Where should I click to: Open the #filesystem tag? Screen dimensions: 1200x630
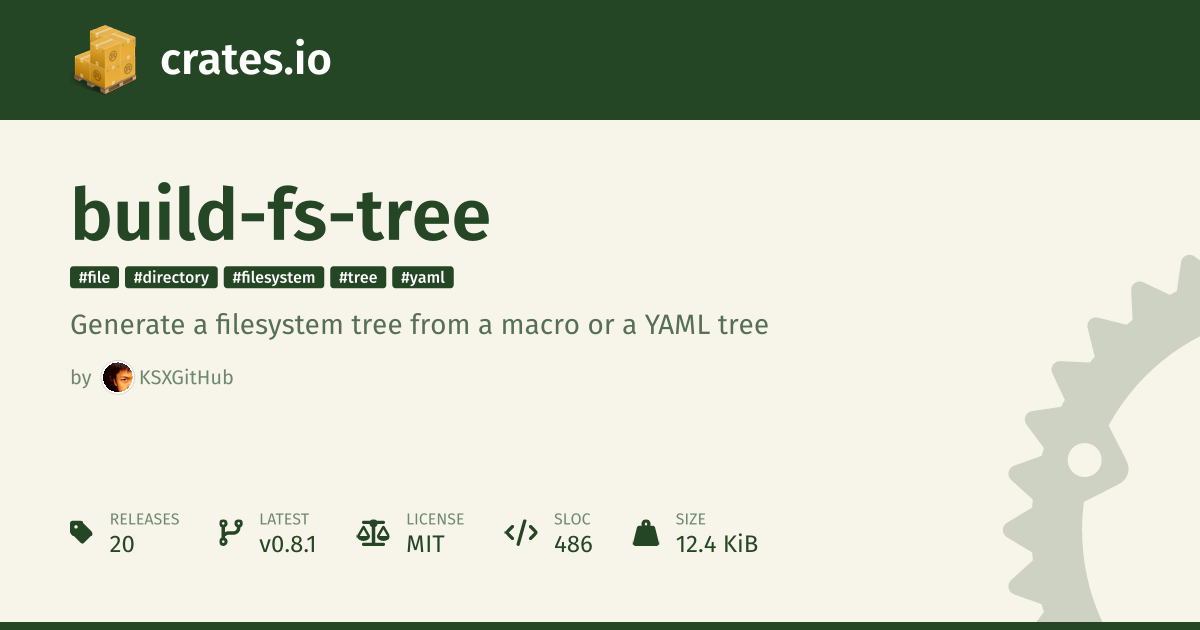(274, 278)
